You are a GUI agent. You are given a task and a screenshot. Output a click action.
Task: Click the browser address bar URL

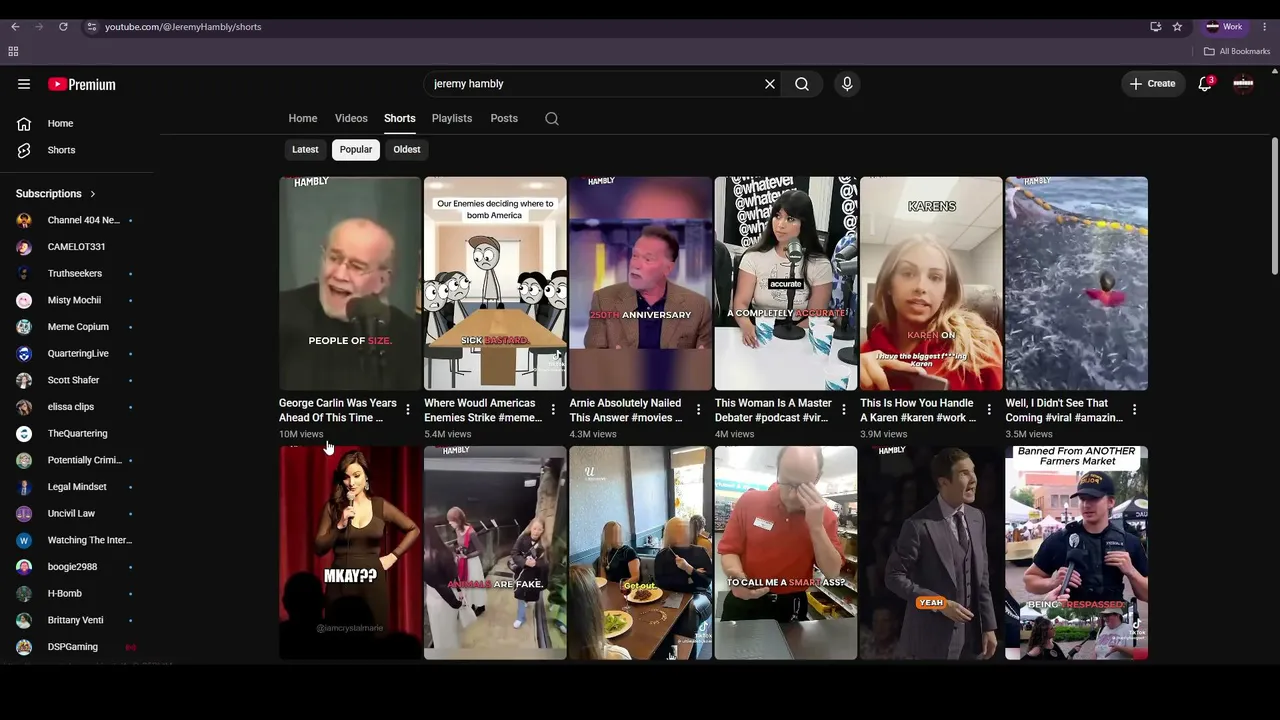183,27
